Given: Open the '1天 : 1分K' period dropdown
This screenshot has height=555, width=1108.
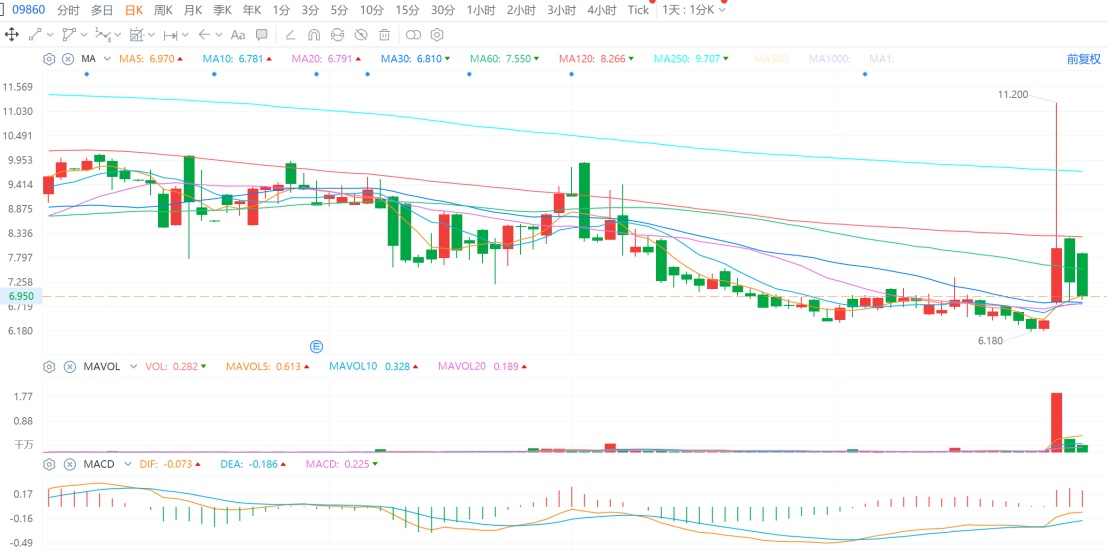Looking at the screenshot, I should coord(694,10).
